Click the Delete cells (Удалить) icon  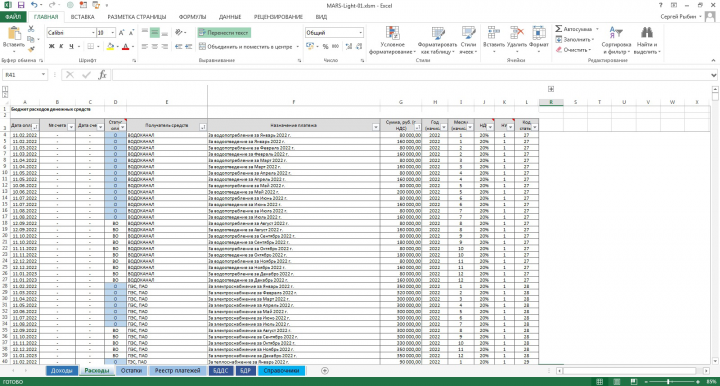pyautogui.click(x=517, y=33)
